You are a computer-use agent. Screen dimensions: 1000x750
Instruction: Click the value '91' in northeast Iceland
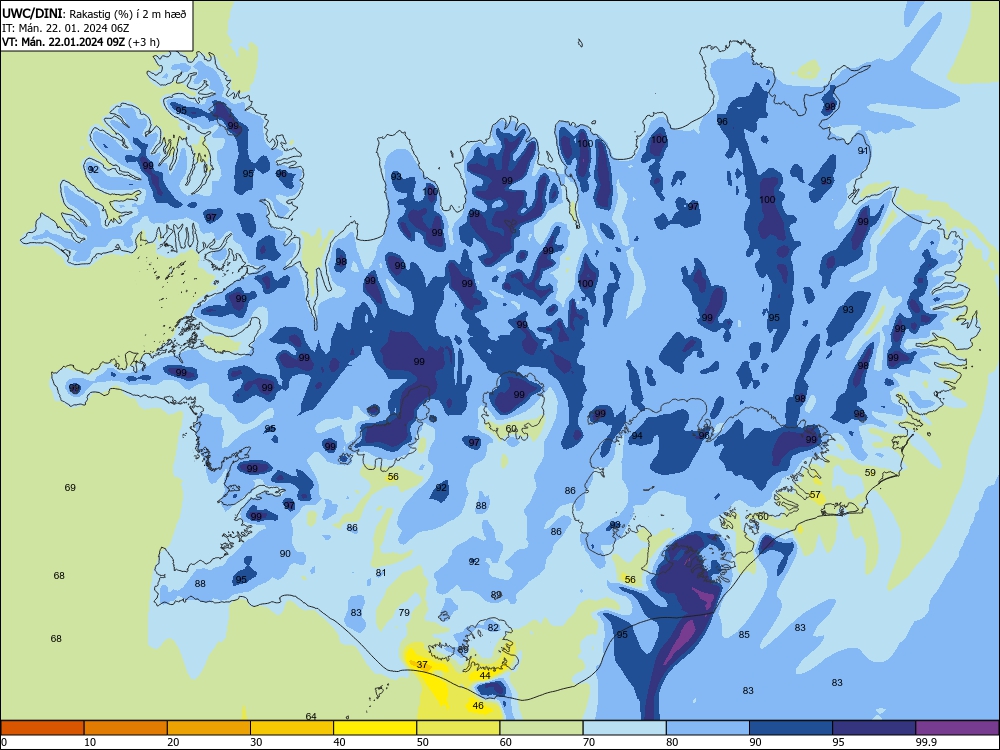[863, 151]
